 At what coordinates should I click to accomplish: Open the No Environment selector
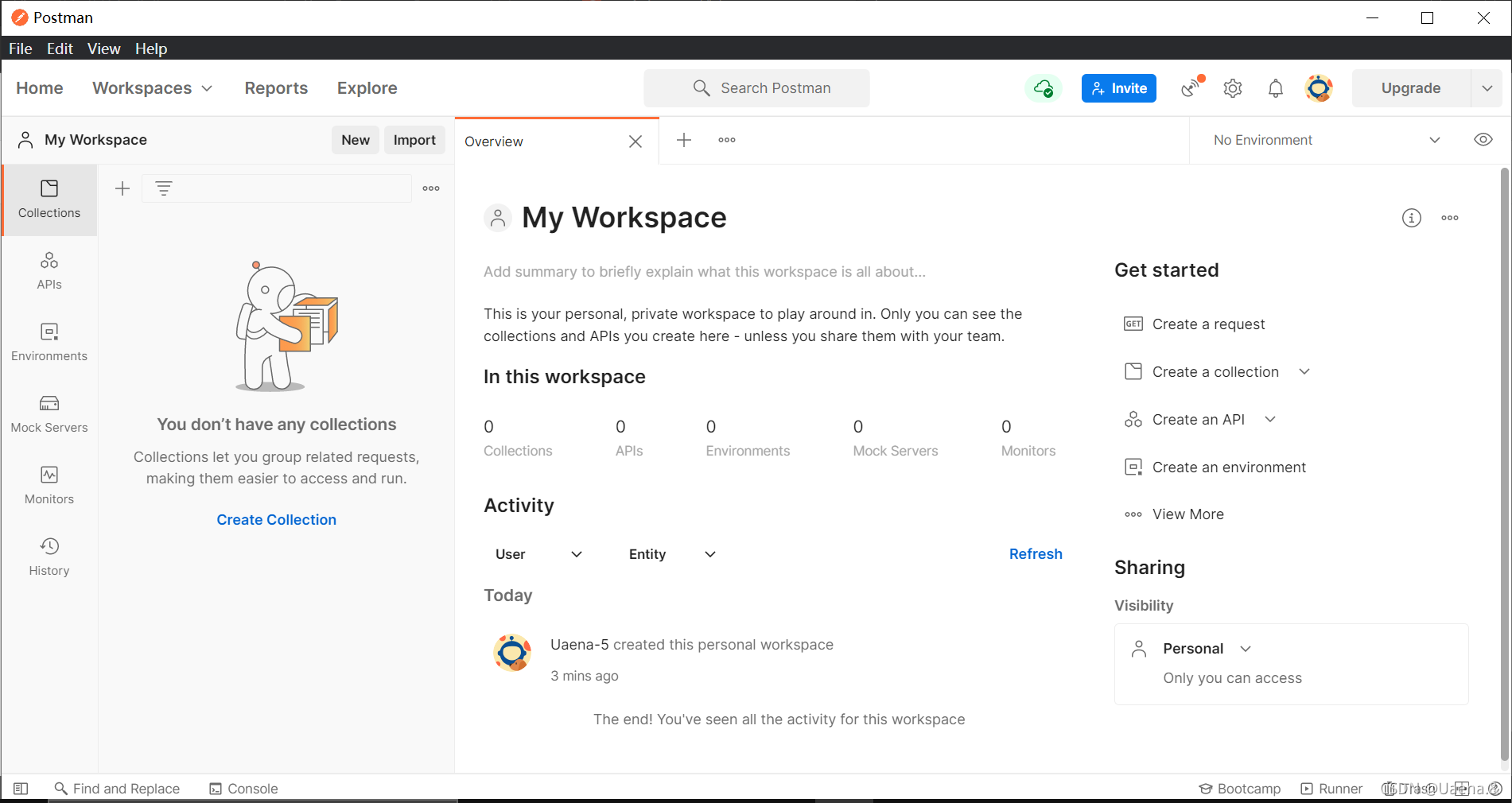(1327, 140)
